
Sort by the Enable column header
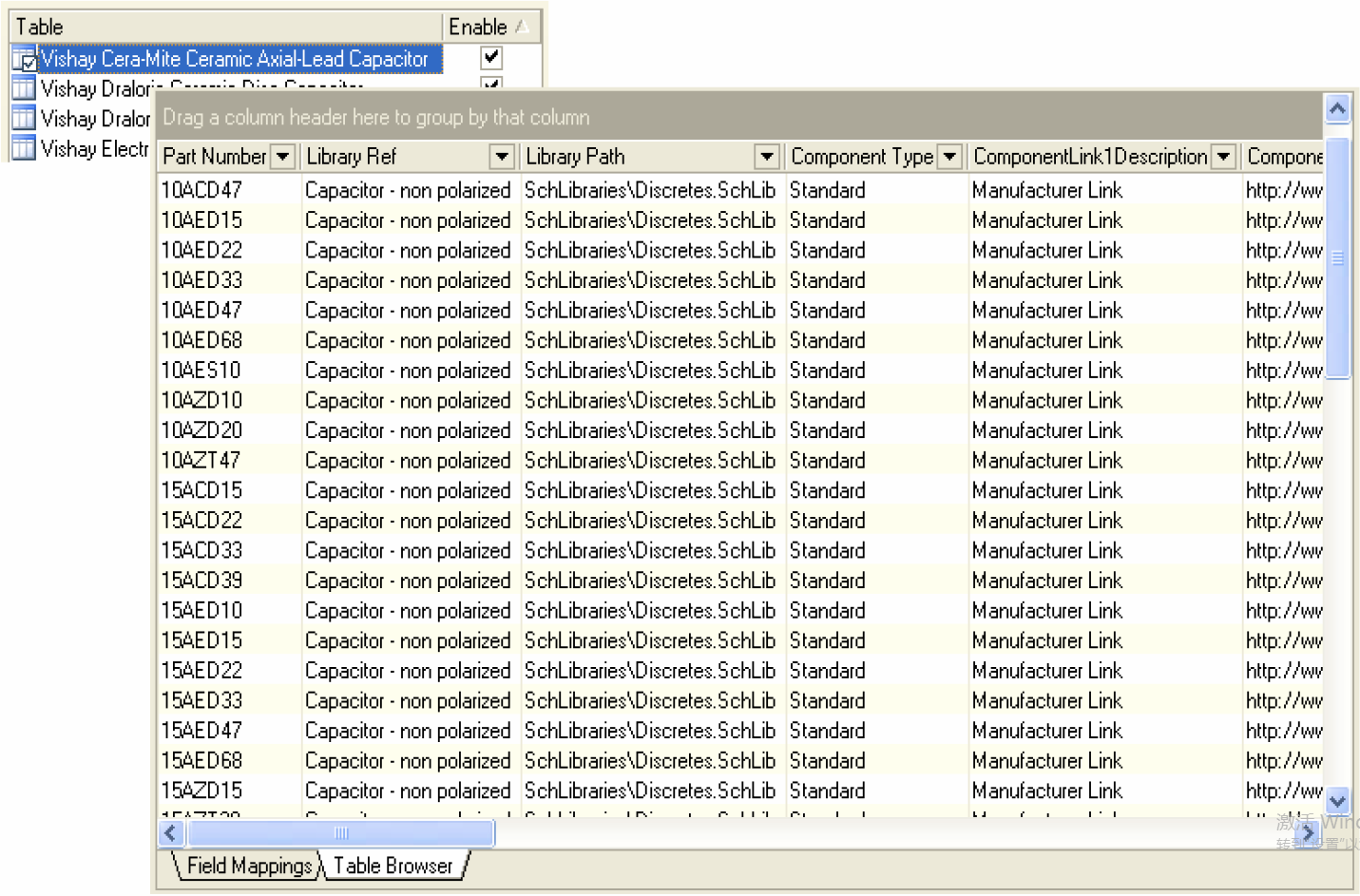tap(491, 27)
